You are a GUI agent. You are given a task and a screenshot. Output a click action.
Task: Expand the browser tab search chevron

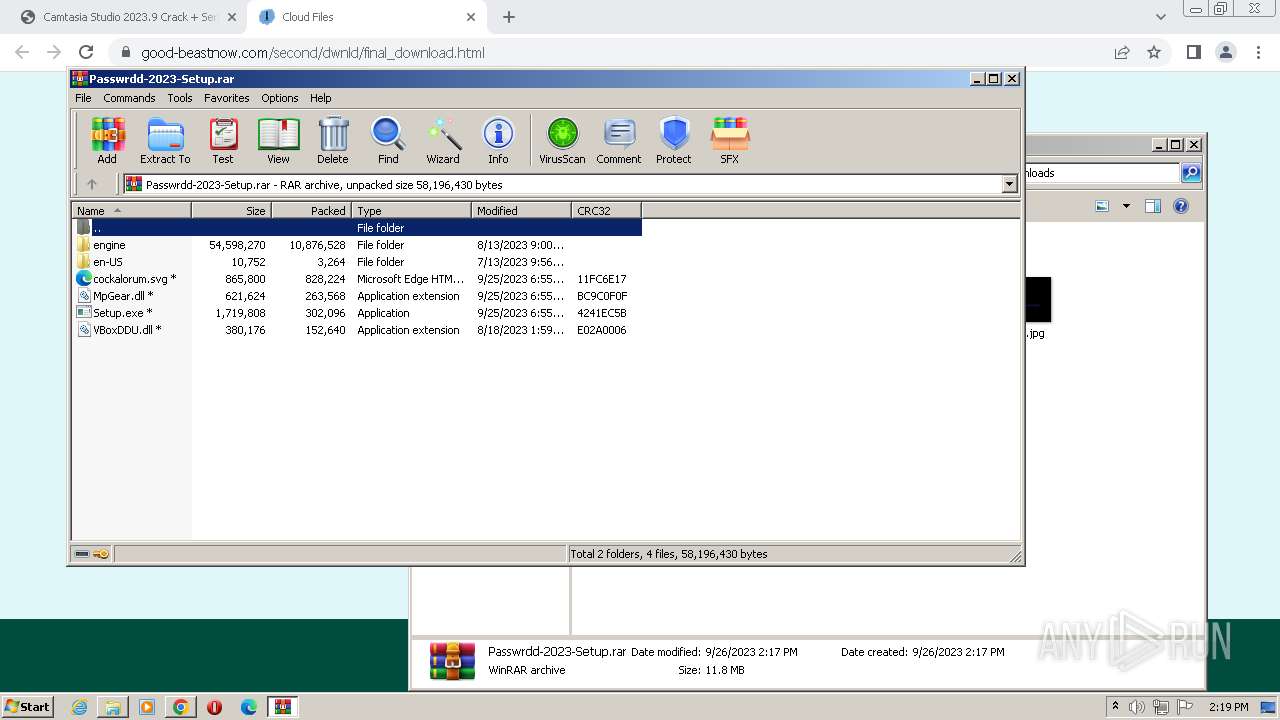[1161, 17]
